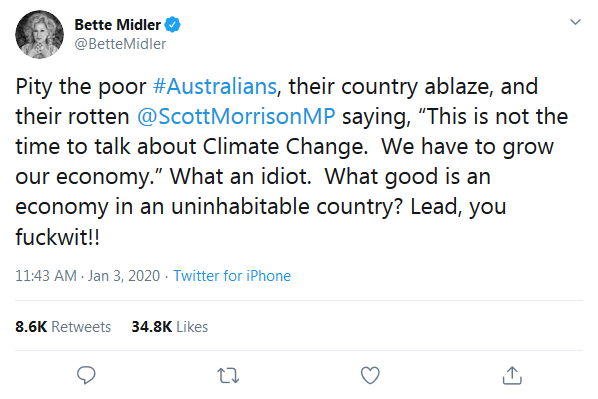
Task: Click the Jan 3, 2020 date
Action: [x=124, y=275]
